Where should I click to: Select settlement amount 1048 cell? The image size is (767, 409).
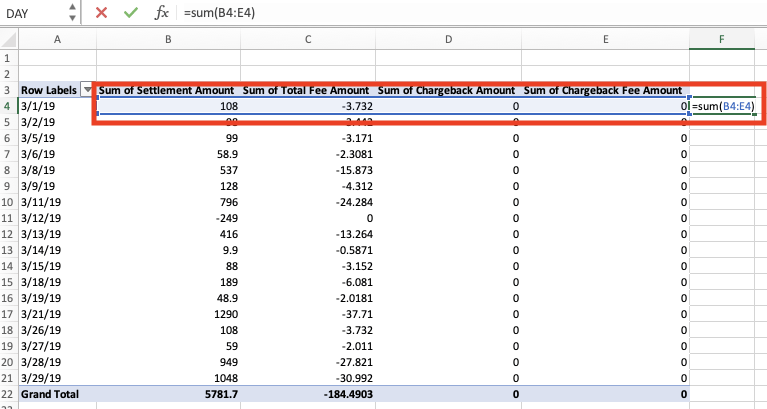(168, 378)
